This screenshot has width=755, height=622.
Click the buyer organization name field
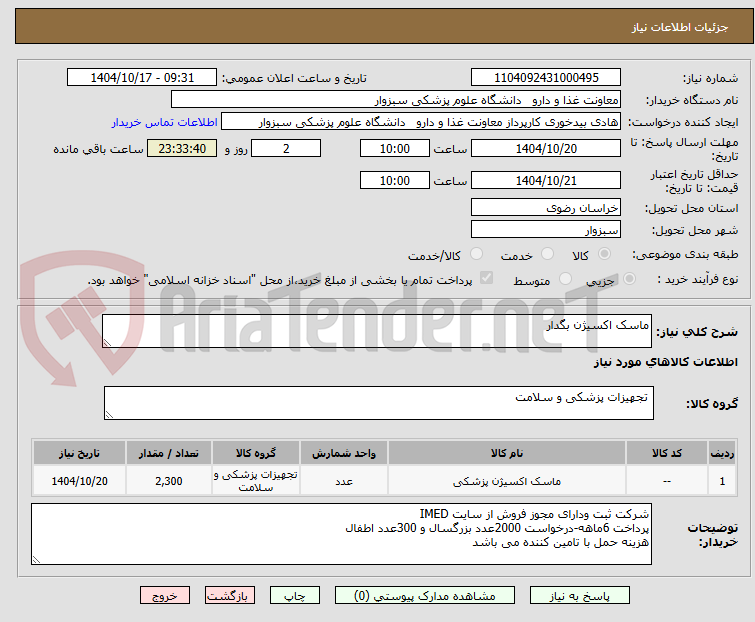click(396, 100)
